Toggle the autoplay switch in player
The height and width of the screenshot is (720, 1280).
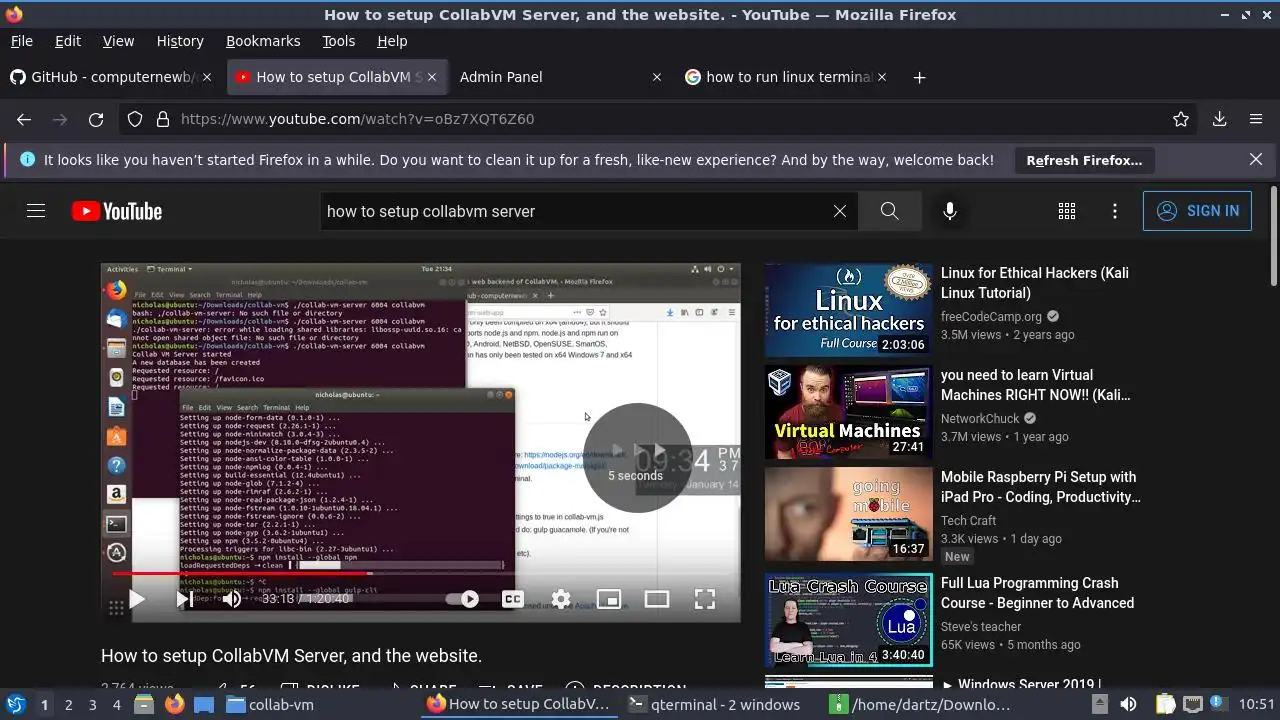pos(462,599)
